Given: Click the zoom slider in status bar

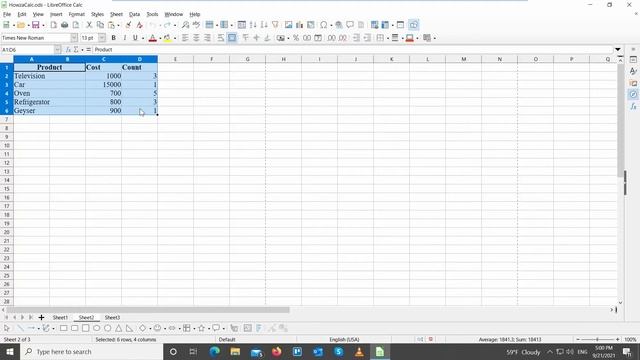Looking at the screenshot, I should point(598,339).
